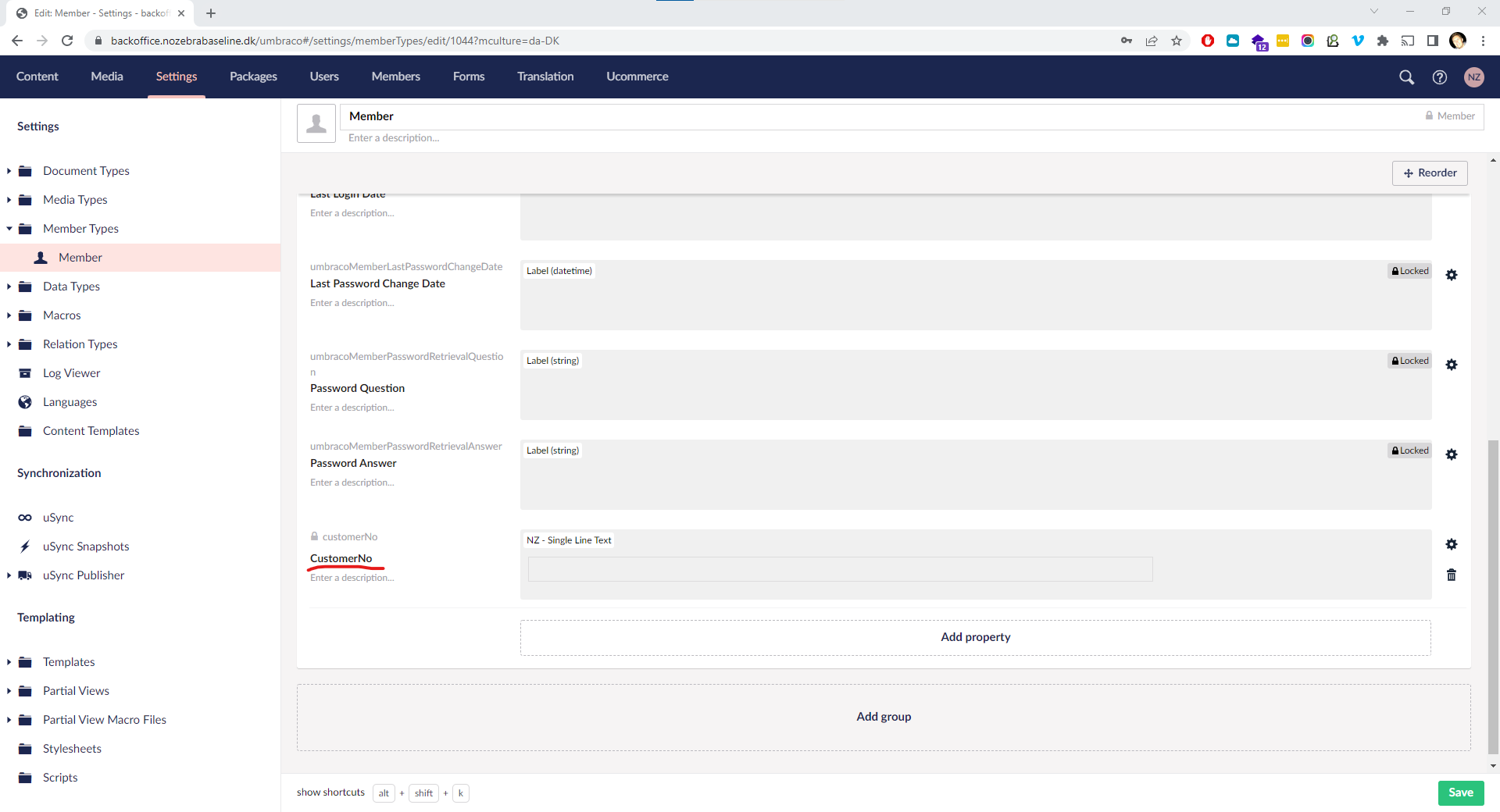Delete CustomerNo property with trash icon
This screenshot has height=812, width=1500.
tap(1451, 575)
